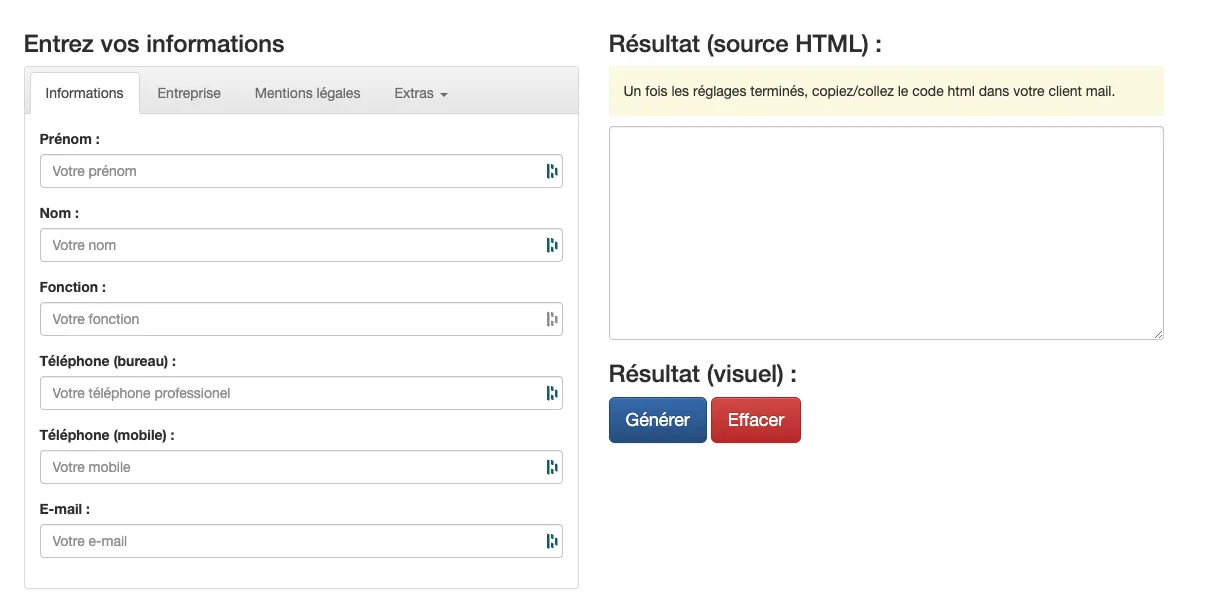
Task: Select the Votre fonction text box
Action: coord(290,319)
